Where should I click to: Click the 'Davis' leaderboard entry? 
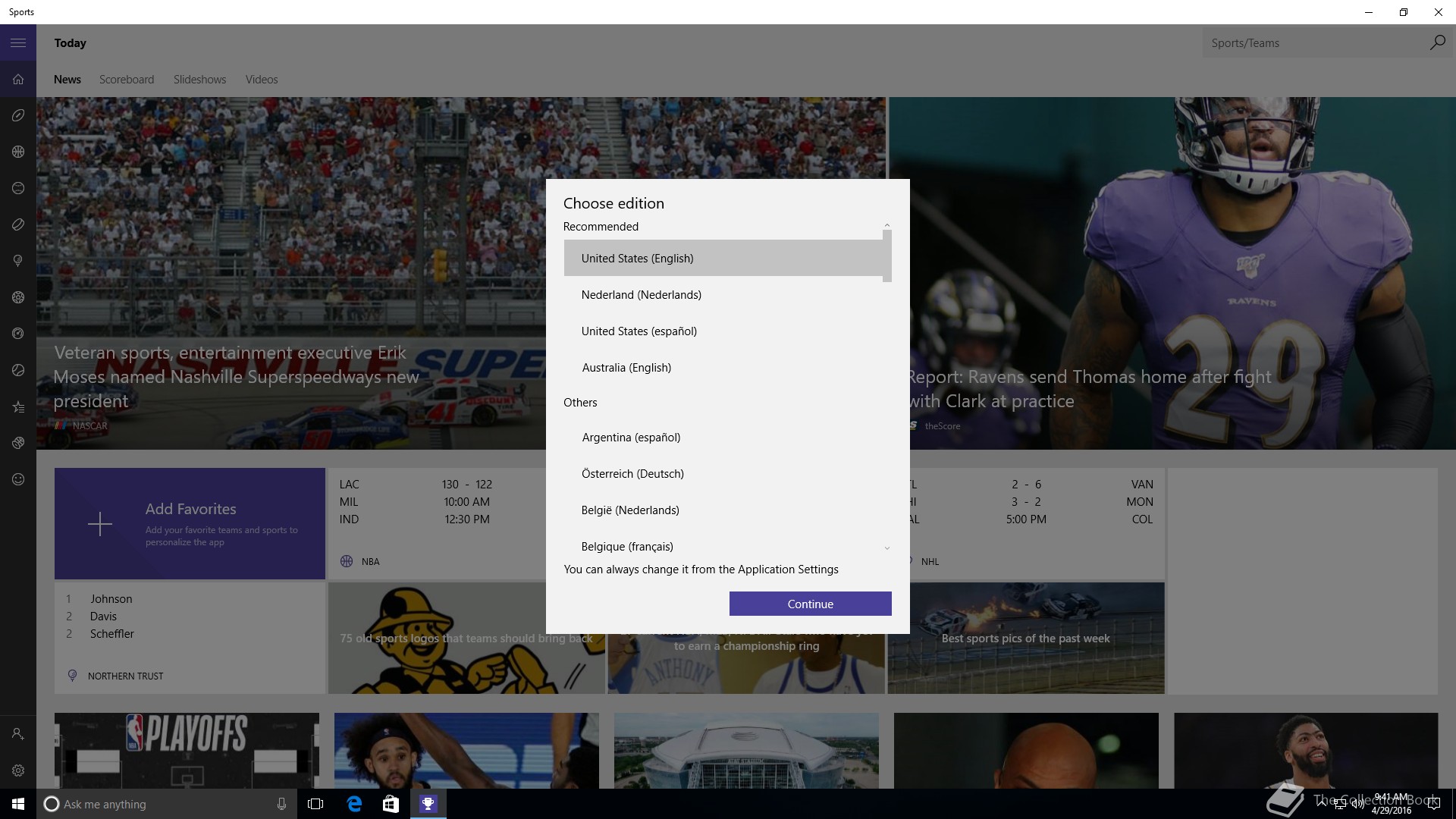103,617
